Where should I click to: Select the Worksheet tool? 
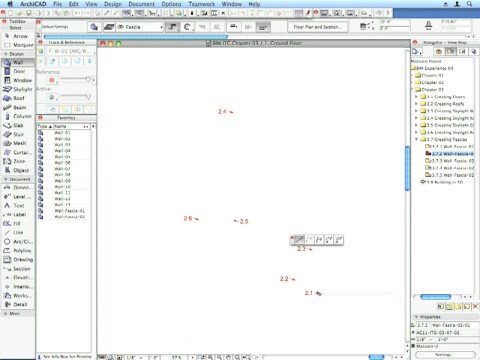pos(17,295)
